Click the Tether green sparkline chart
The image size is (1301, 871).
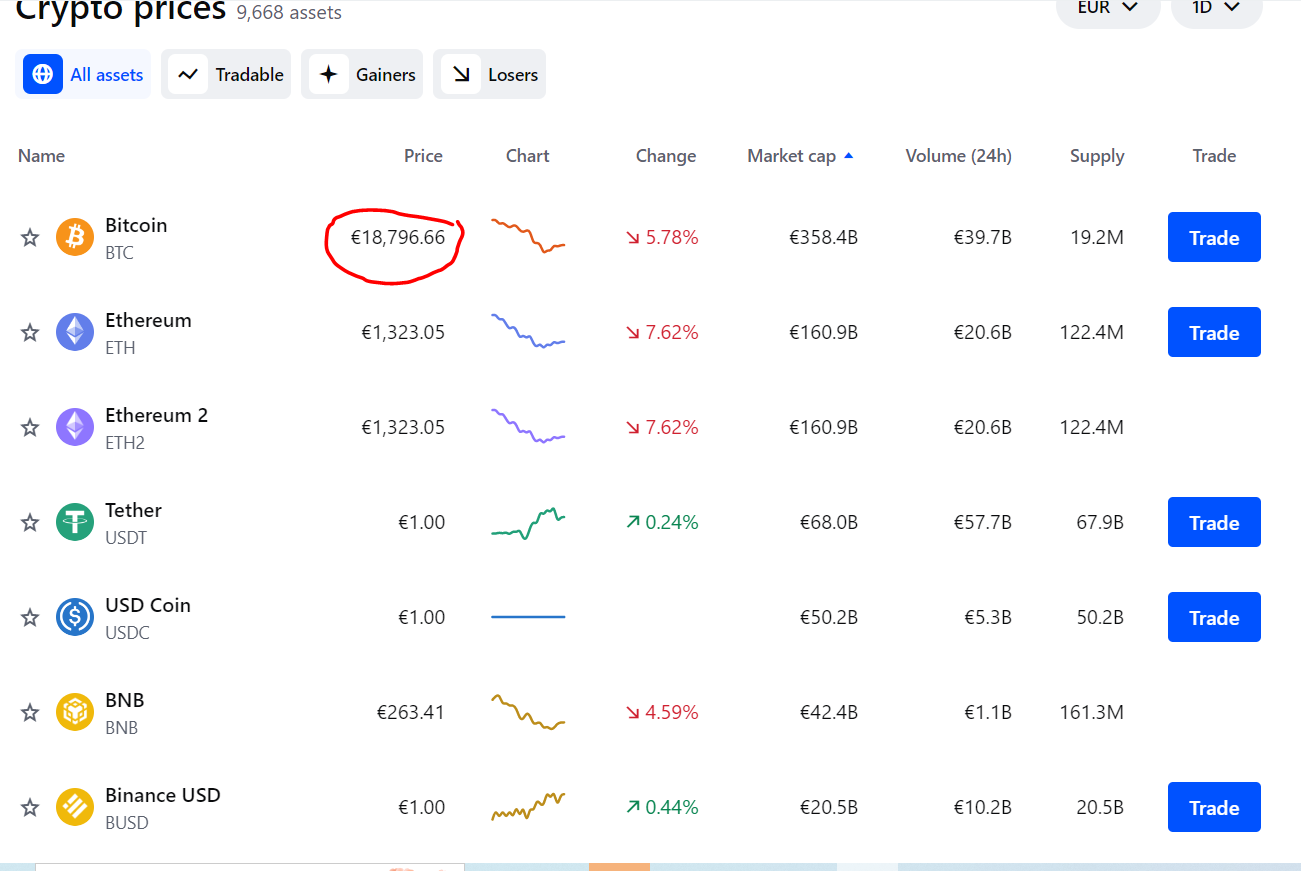pyautogui.click(x=528, y=522)
